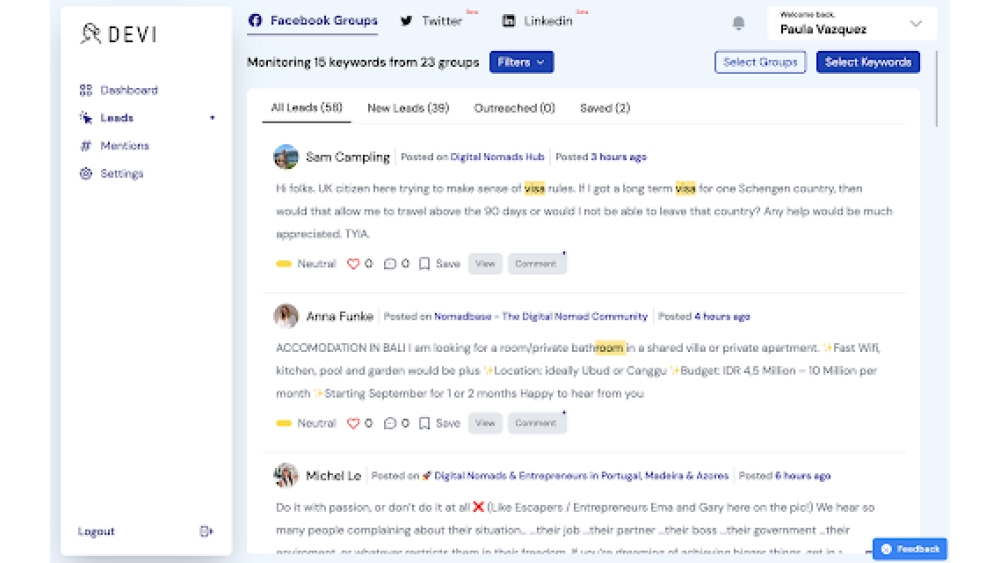The height and width of the screenshot is (563, 1000).
Task: Open the Settings gear icon
Action: (x=85, y=173)
